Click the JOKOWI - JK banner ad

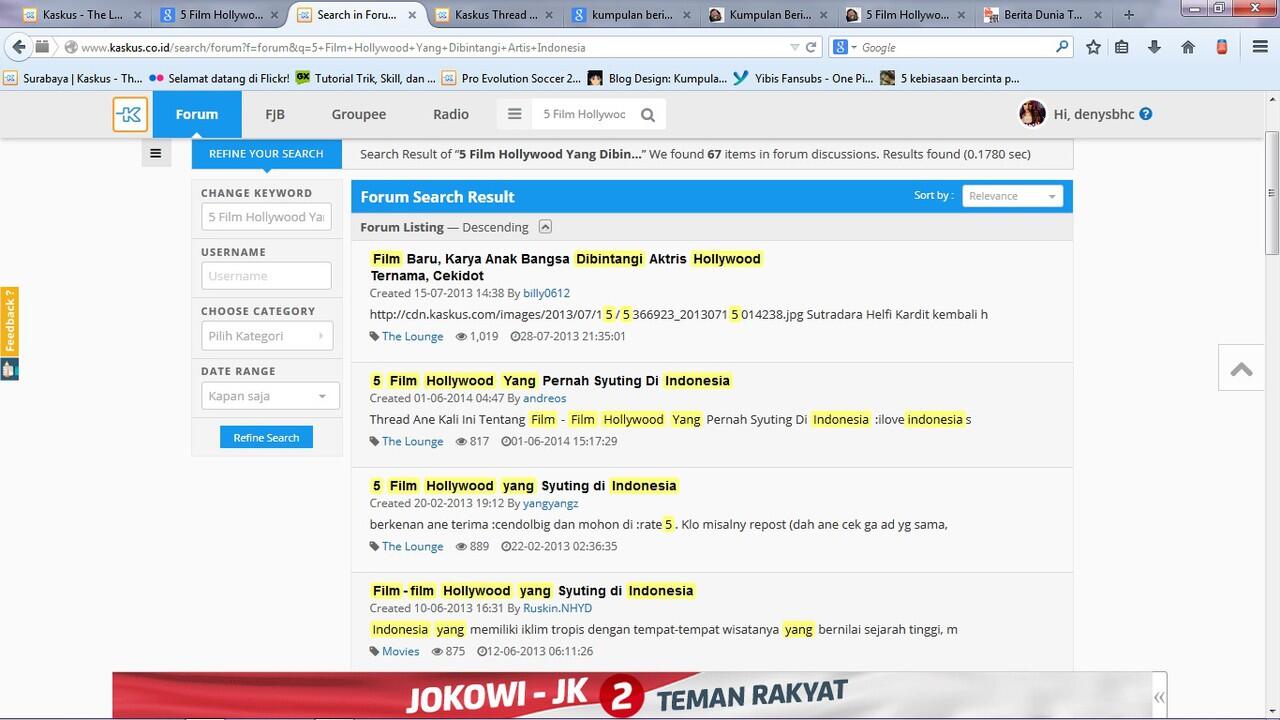coord(634,696)
